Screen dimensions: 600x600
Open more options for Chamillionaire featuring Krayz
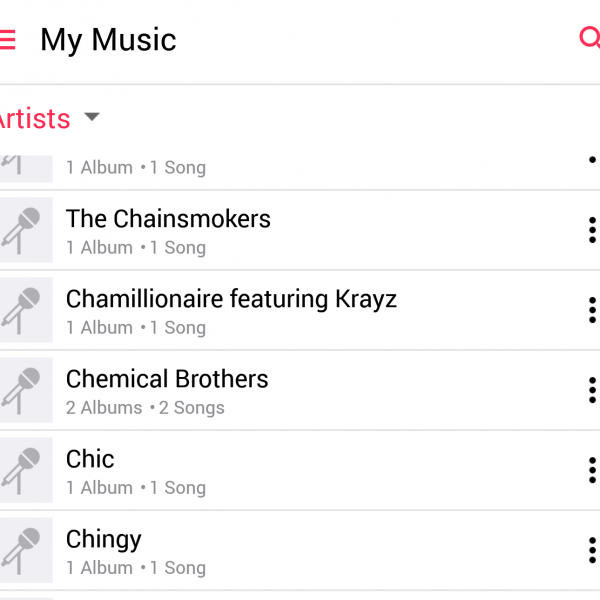(x=592, y=310)
